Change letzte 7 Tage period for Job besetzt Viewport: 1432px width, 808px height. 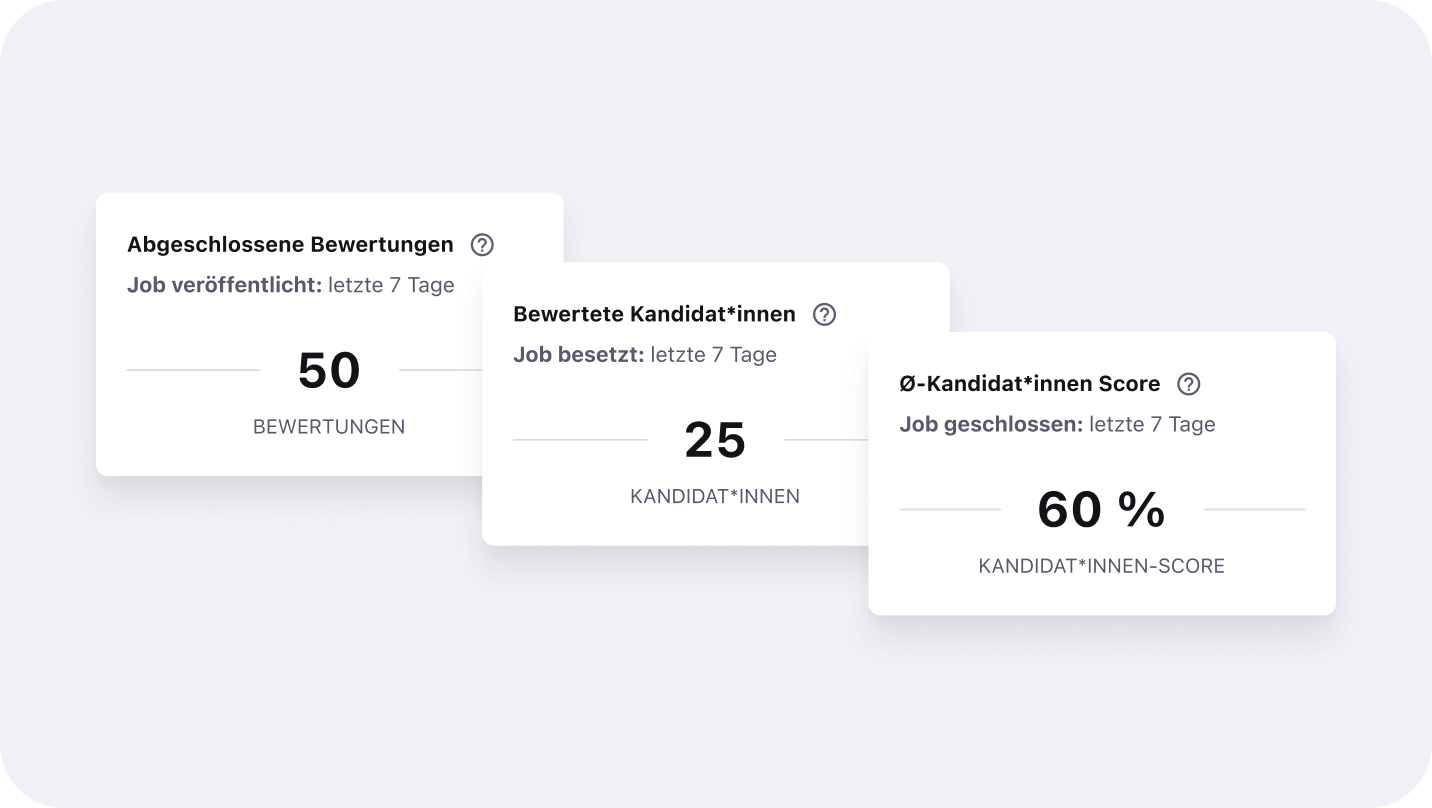click(713, 355)
